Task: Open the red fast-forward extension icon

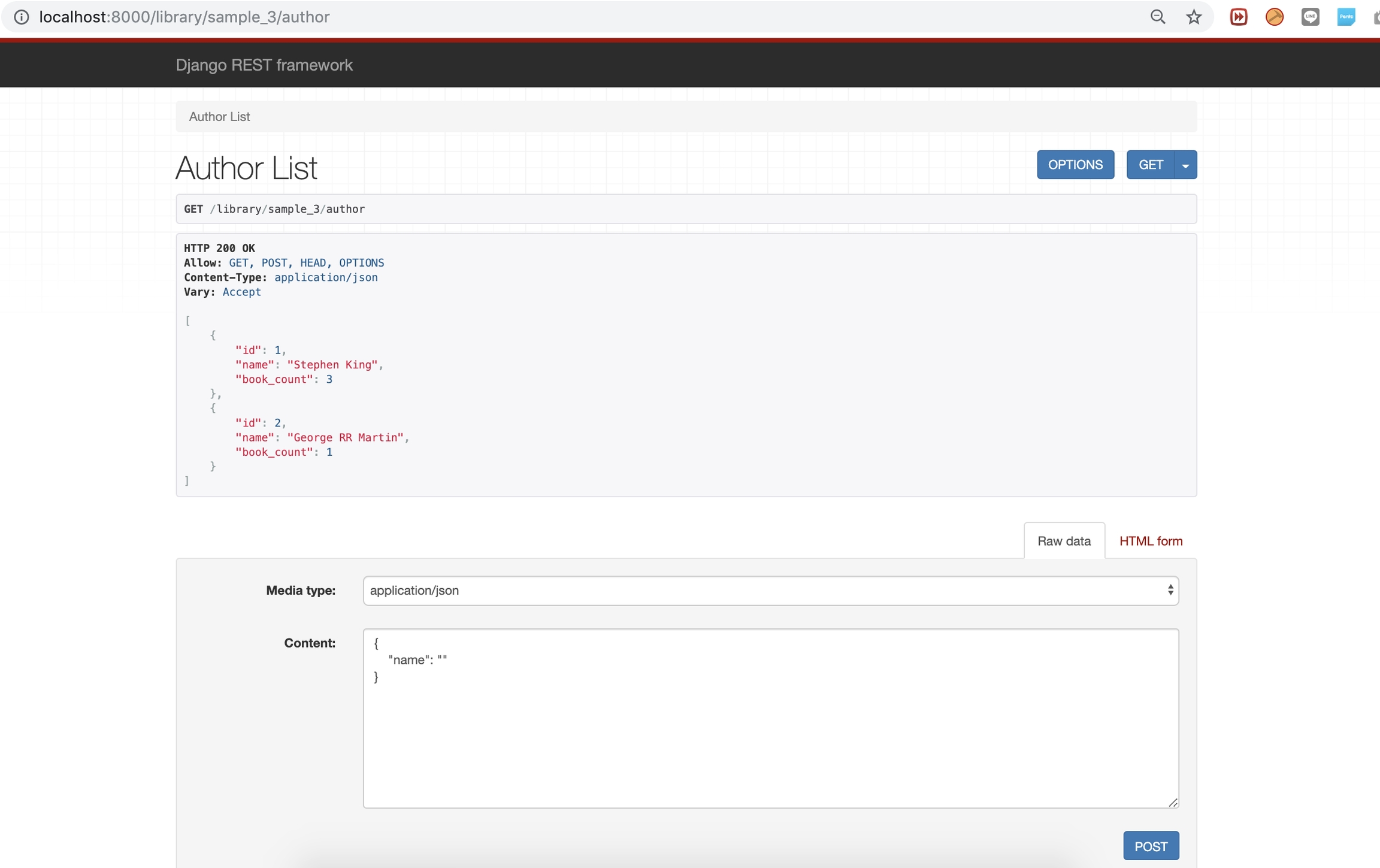Action: coord(1238,17)
